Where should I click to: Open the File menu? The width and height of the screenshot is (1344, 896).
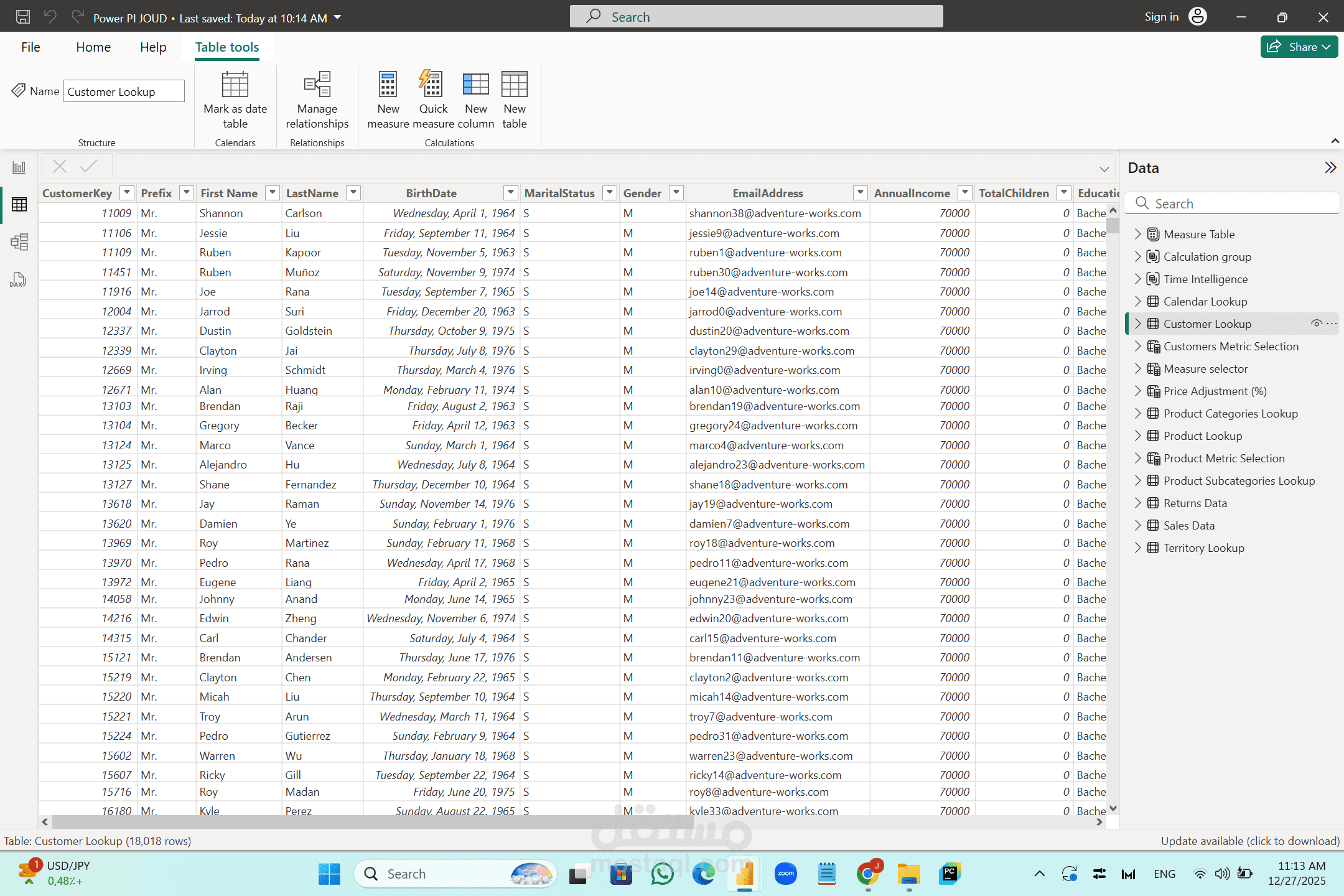click(30, 47)
